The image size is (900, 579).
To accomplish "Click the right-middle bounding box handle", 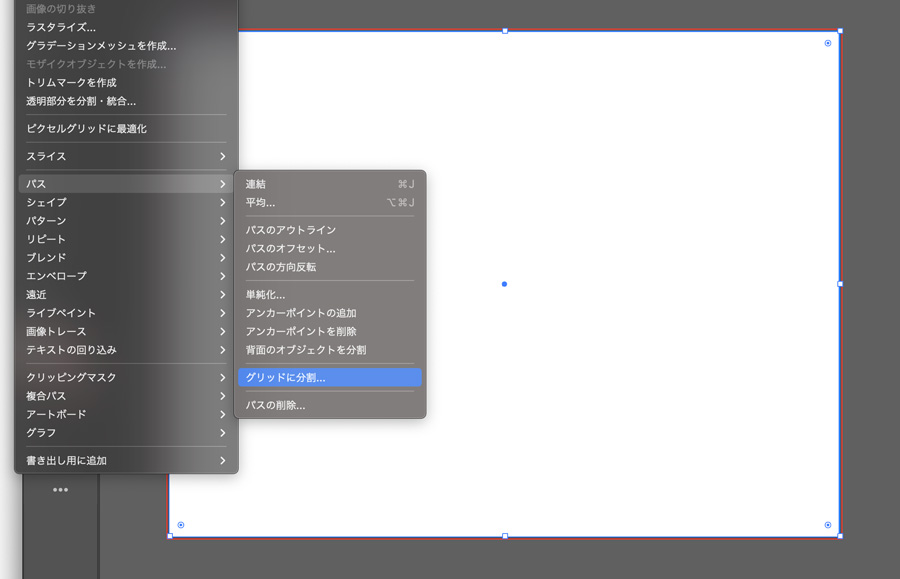I will click(840, 284).
